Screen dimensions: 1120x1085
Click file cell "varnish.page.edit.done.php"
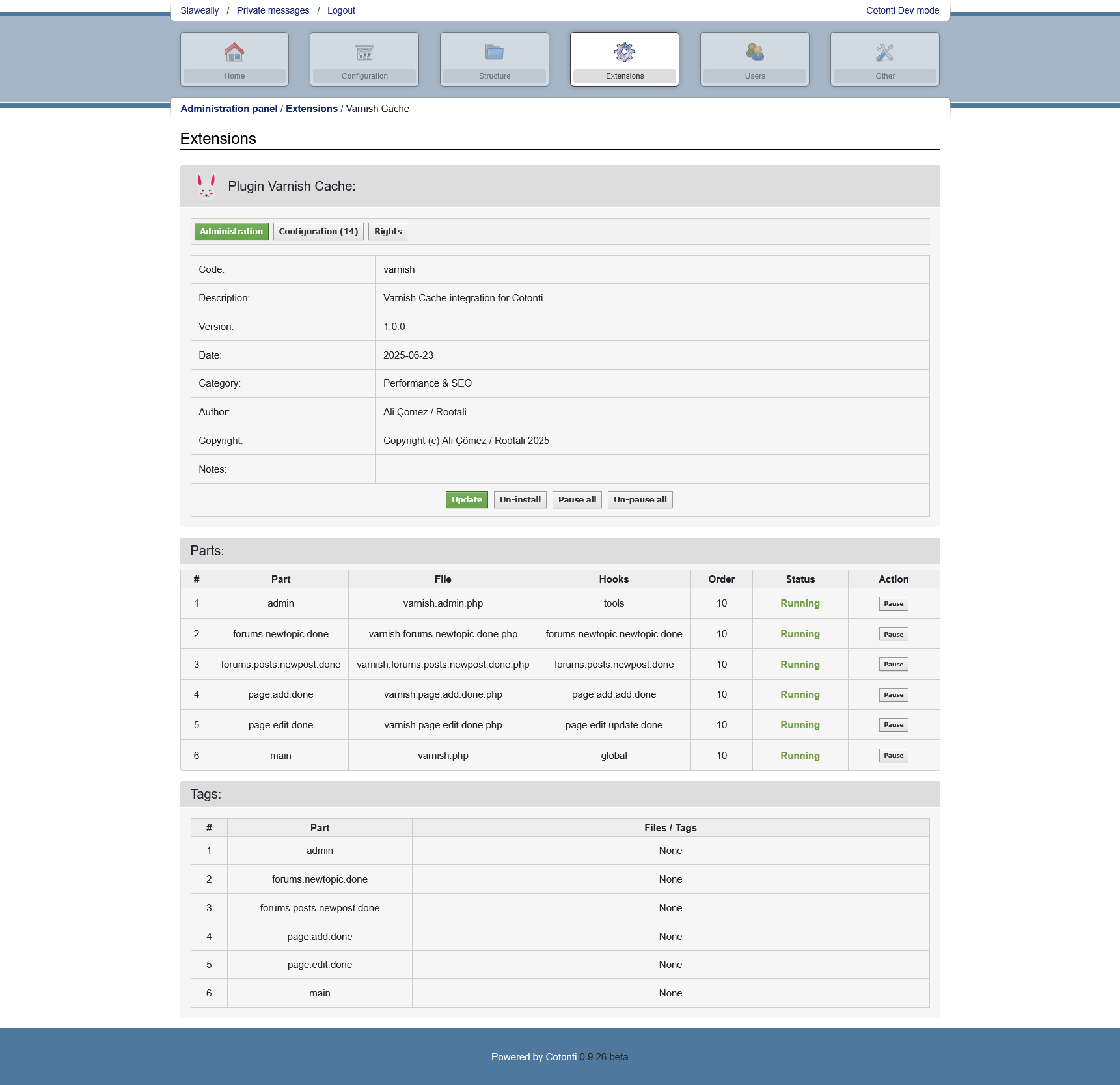click(443, 725)
